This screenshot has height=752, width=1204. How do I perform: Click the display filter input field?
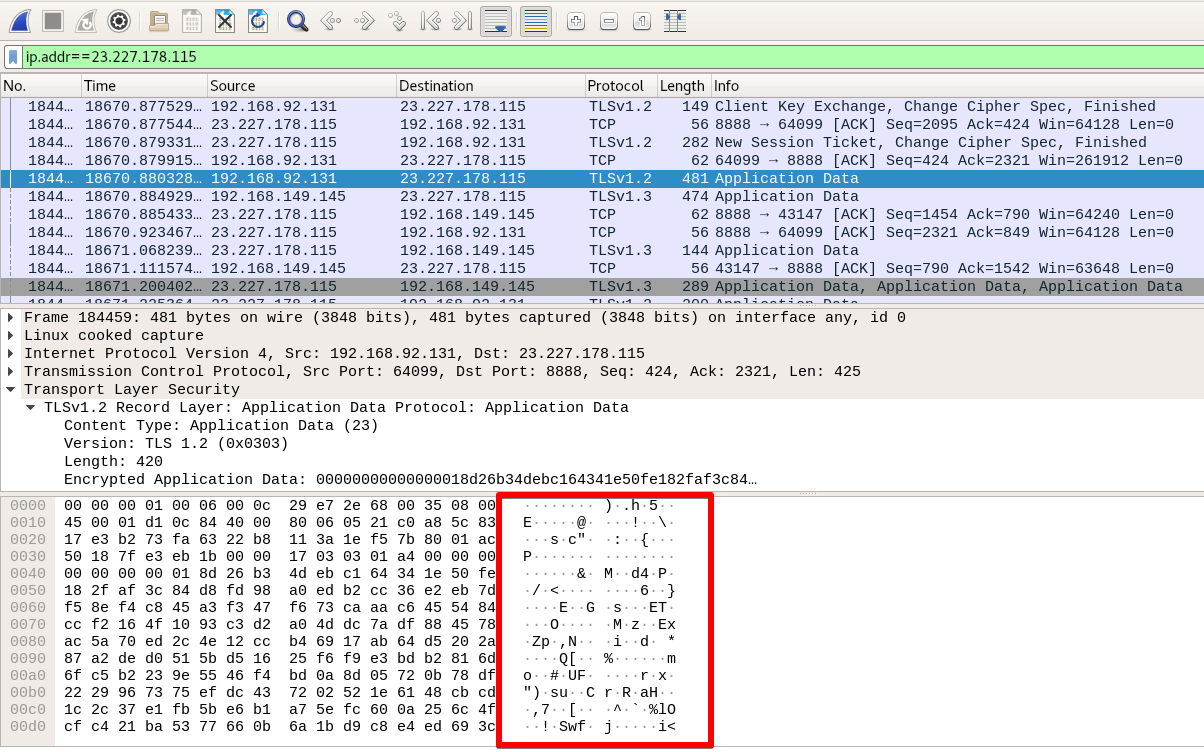coord(600,57)
